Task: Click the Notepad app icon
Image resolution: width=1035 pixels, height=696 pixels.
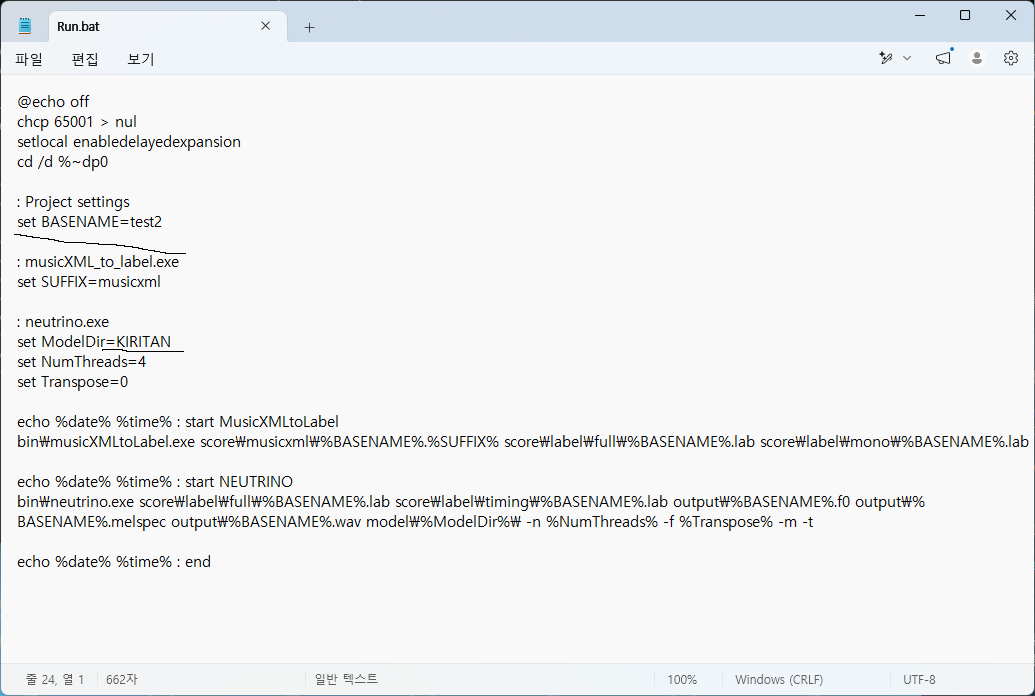Action: click(x=24, y=26)
